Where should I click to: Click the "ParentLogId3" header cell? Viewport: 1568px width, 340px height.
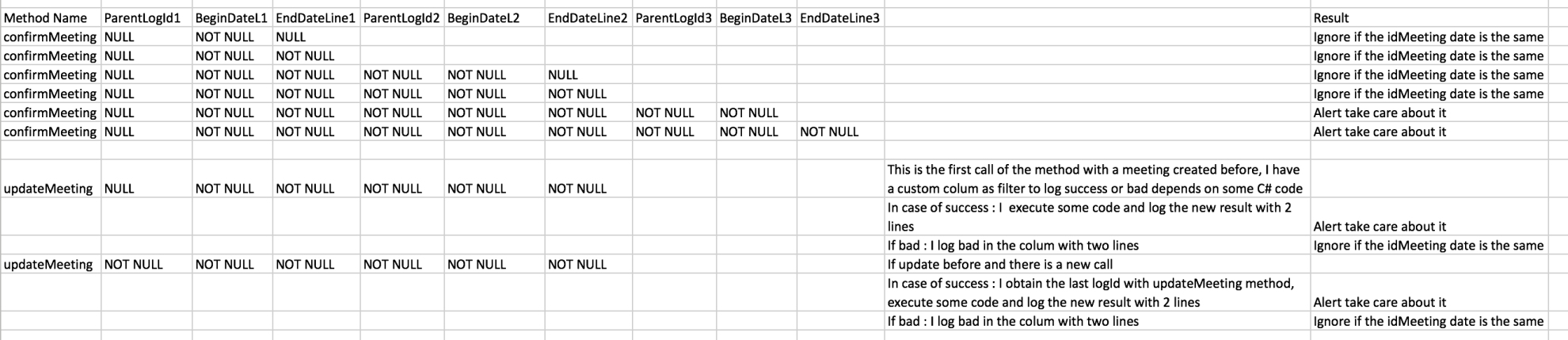click(x=673, y=18)
